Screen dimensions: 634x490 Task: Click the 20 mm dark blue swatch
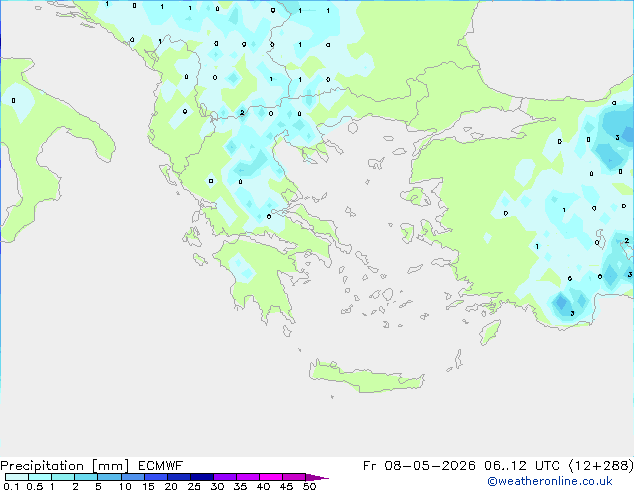pyautogui.click(x=178, y=477)
